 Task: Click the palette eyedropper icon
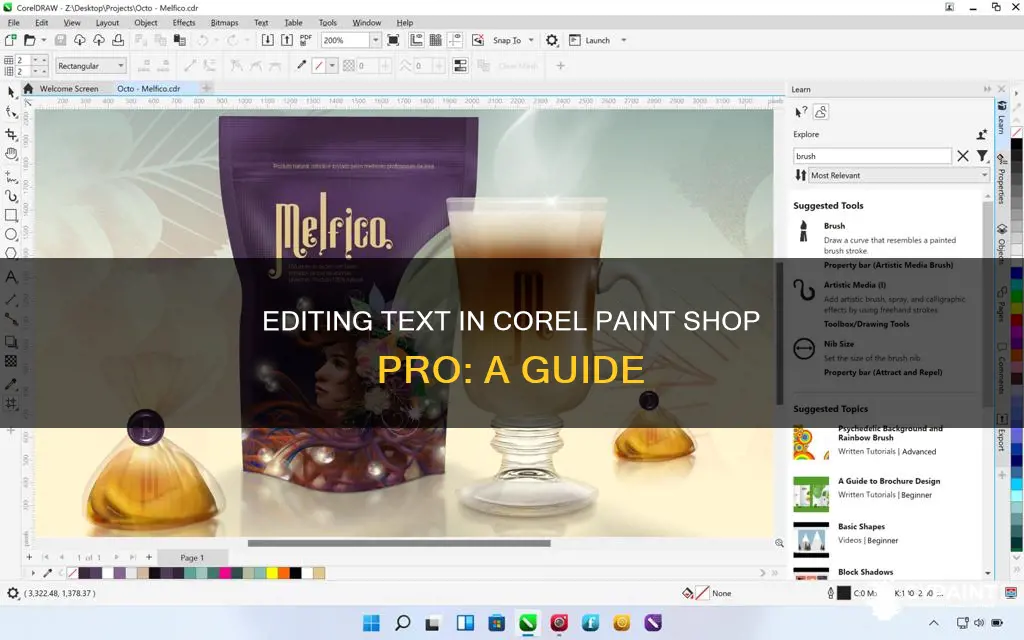[x=47, y=573]
